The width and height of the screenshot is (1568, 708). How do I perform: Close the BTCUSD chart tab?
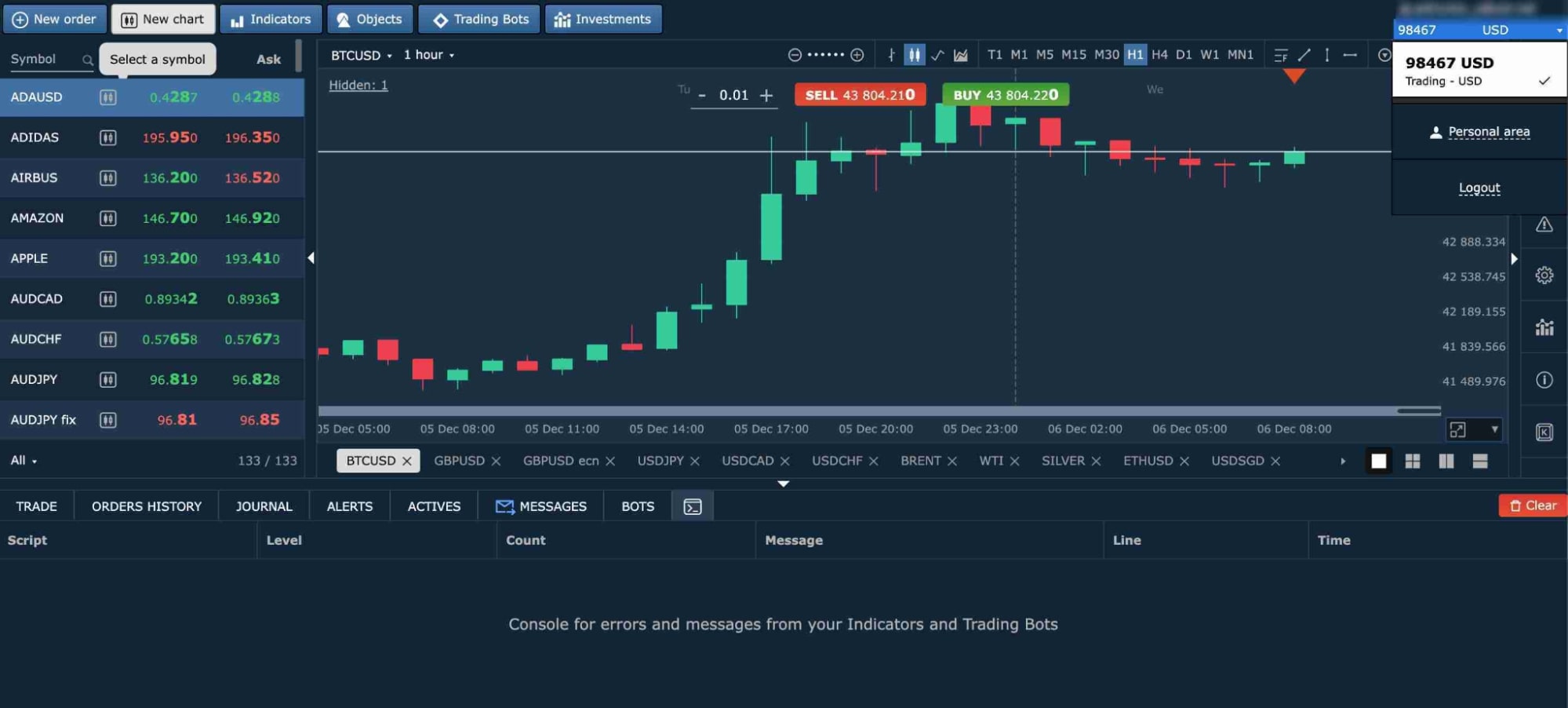(406, 462)
